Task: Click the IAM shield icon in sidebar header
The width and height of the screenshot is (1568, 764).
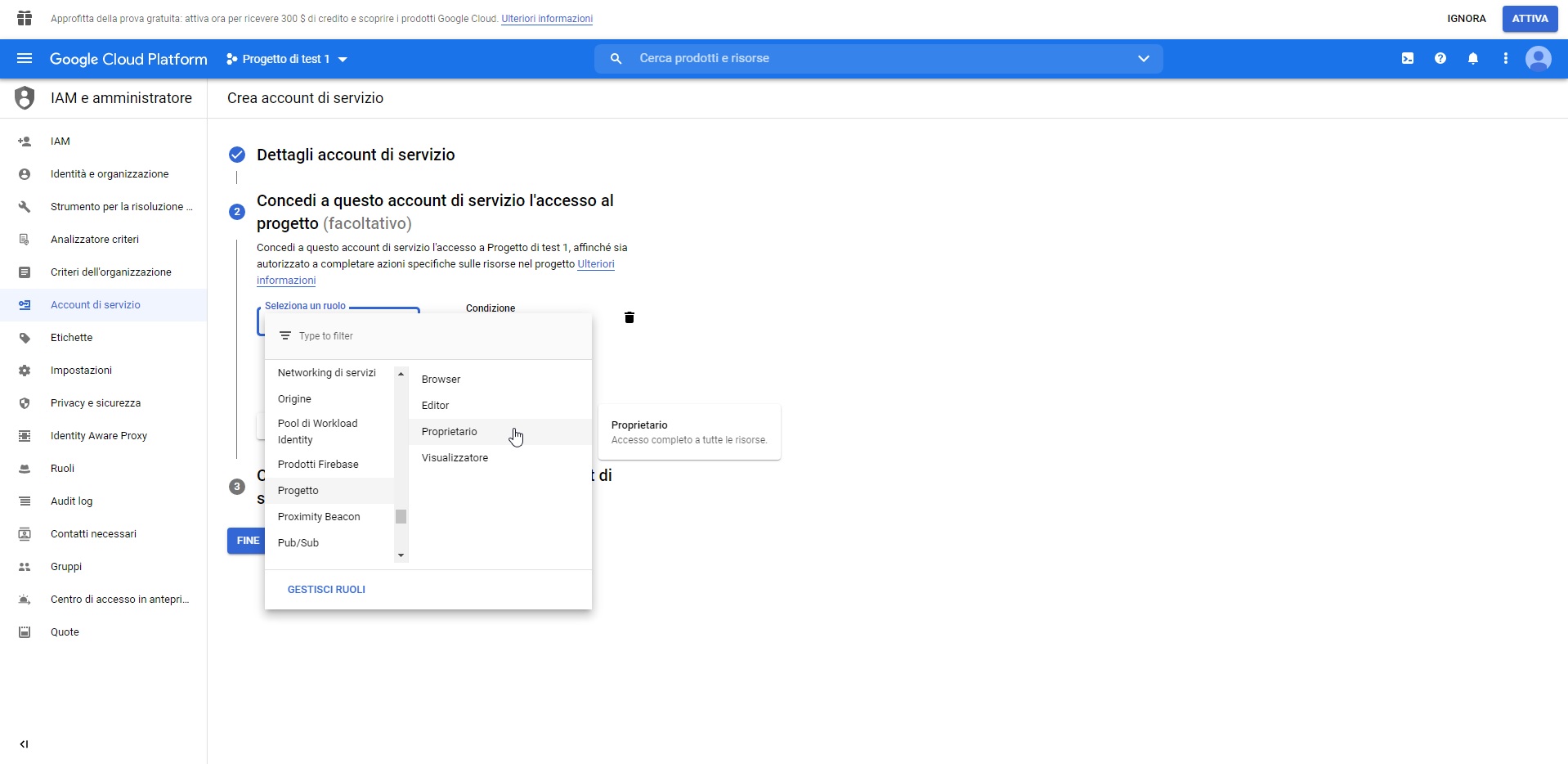Action: pos(25,98)
